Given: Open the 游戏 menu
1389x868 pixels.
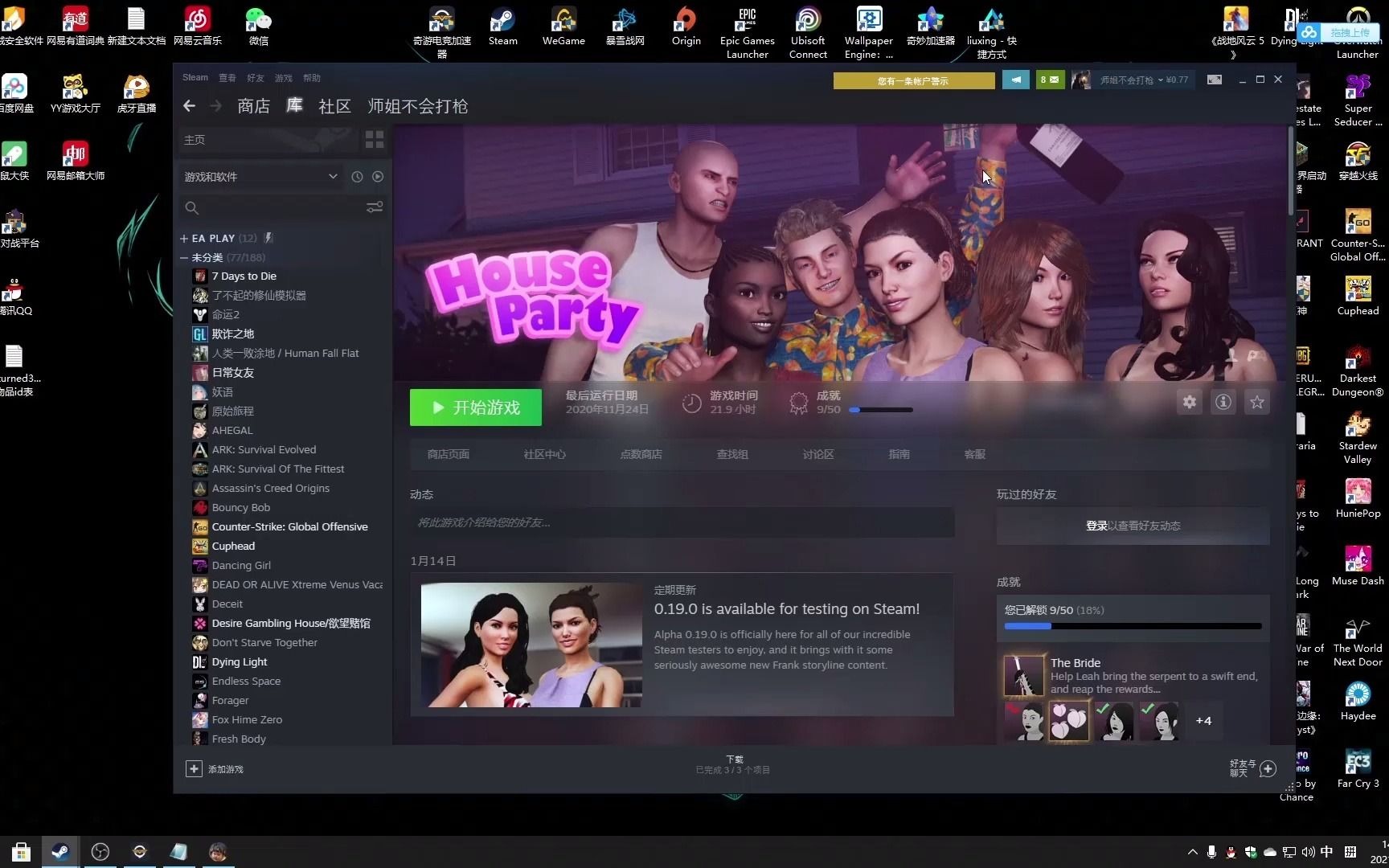Looking at the screenshot, I should coord(284,78).
